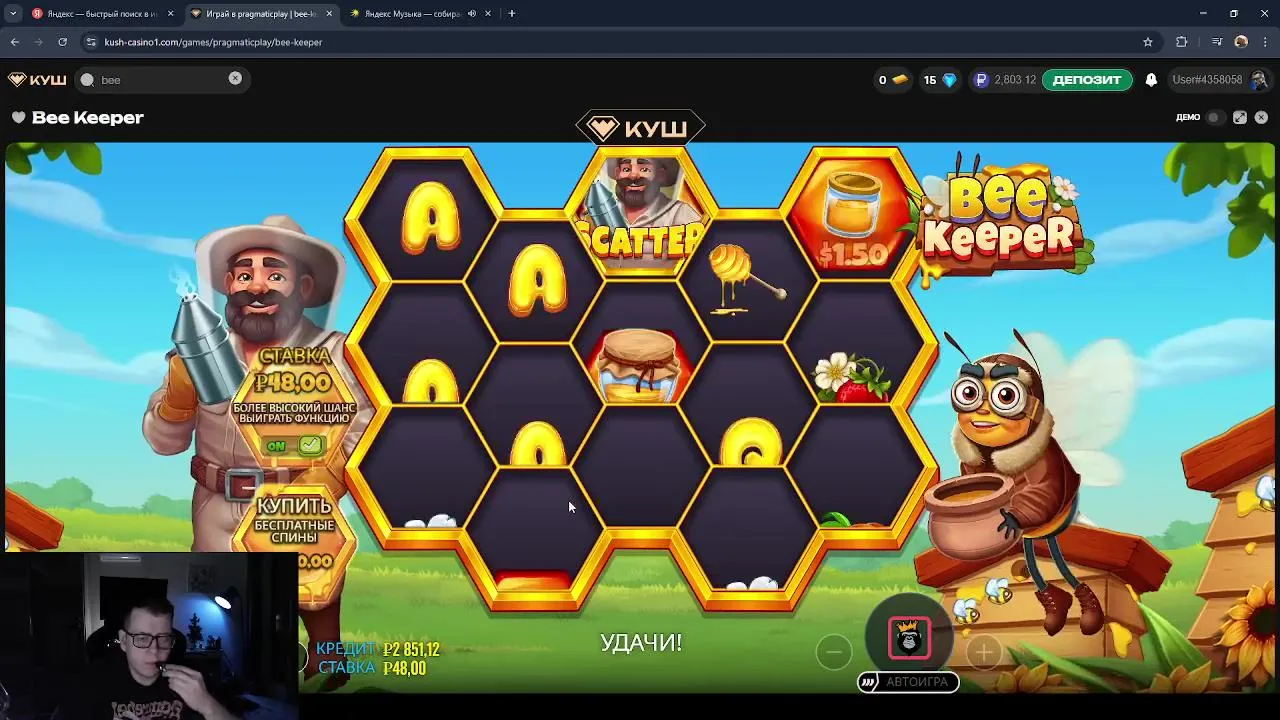The width and height of the screenshot is (1280, 720).
Task: Mute the Яндекс Музыка tab audio icon
Action: pos(471,14)
